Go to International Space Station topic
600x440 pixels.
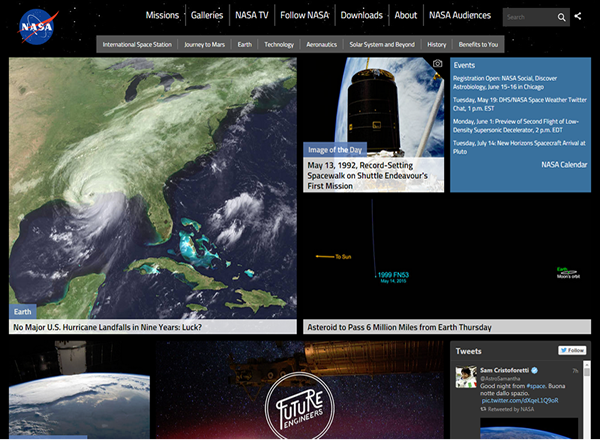click(137, 44)
